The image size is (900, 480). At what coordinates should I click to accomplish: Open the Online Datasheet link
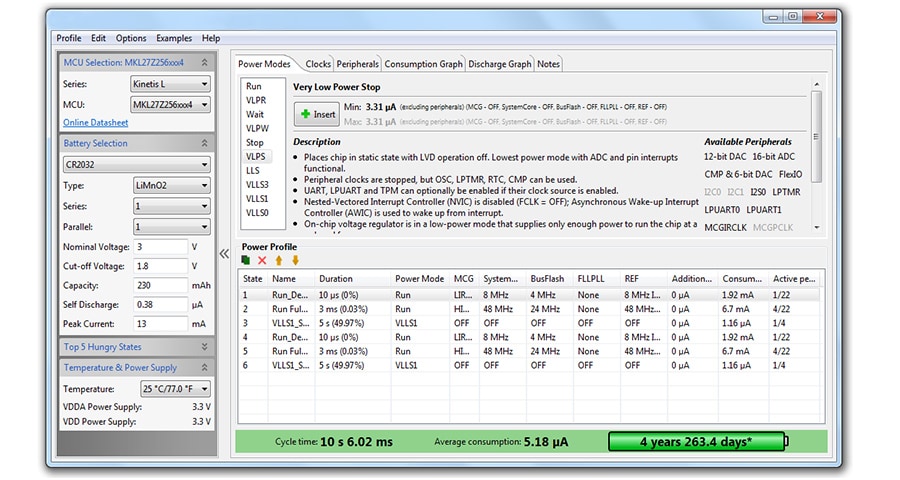95,123
